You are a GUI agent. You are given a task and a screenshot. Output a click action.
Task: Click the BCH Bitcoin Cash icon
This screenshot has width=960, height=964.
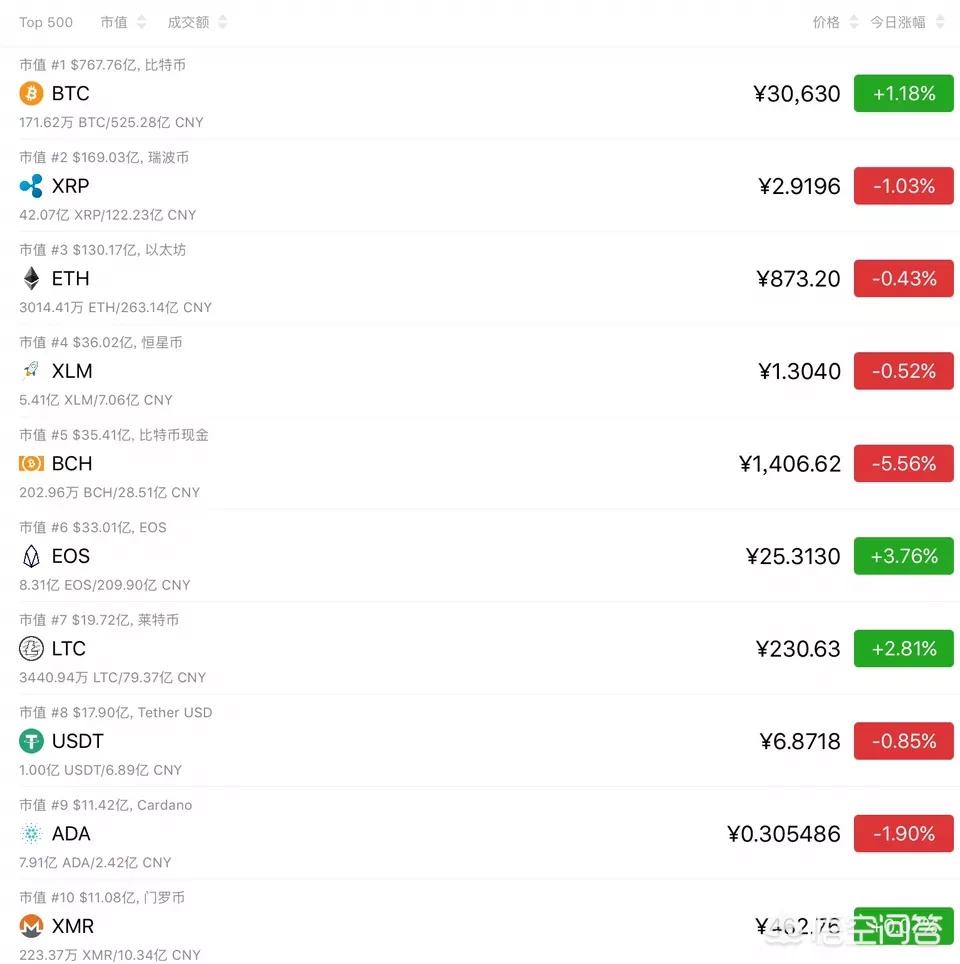pos(31,464)
